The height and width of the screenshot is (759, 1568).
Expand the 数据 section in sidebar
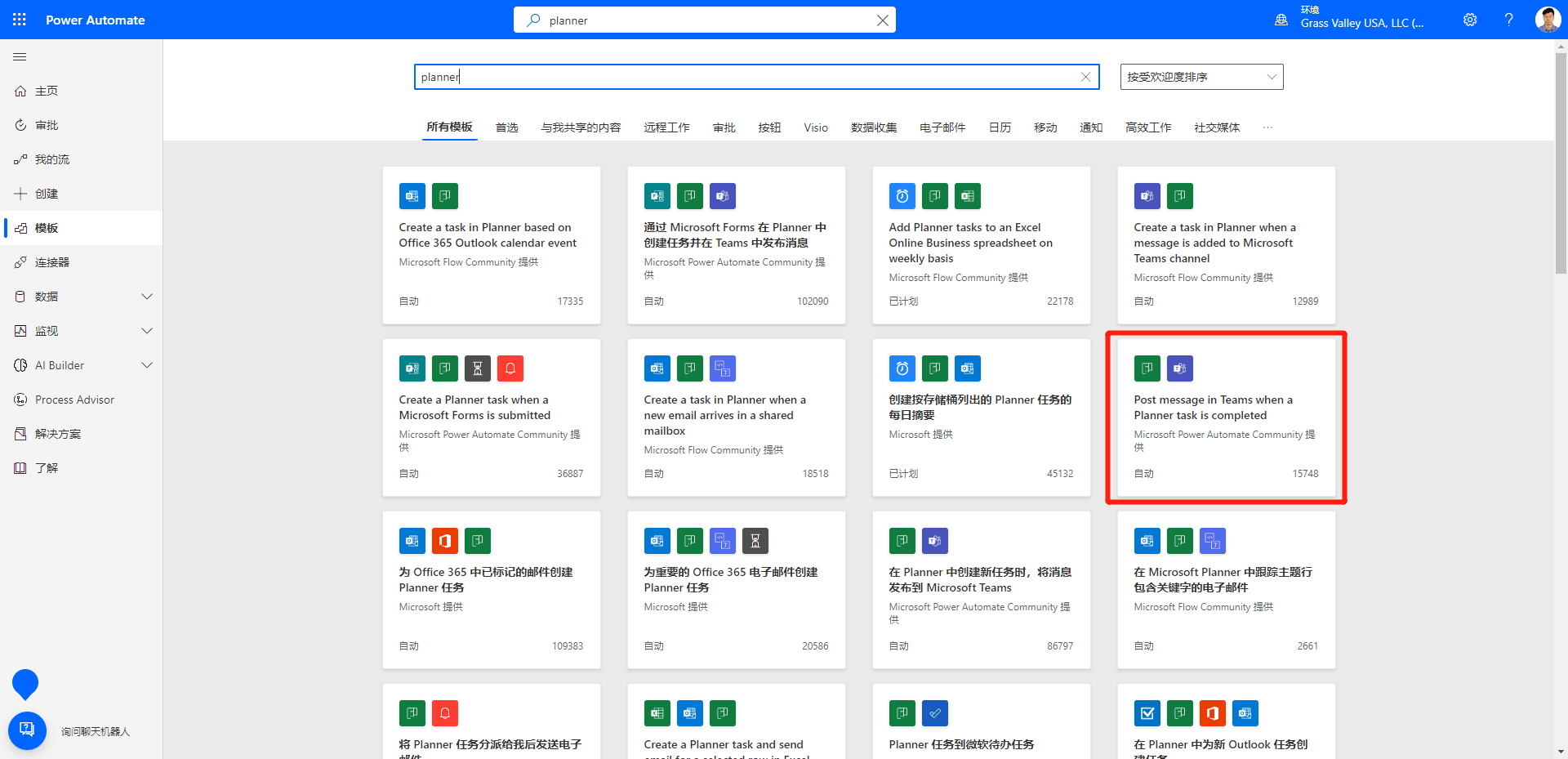(x=147, y=297)
